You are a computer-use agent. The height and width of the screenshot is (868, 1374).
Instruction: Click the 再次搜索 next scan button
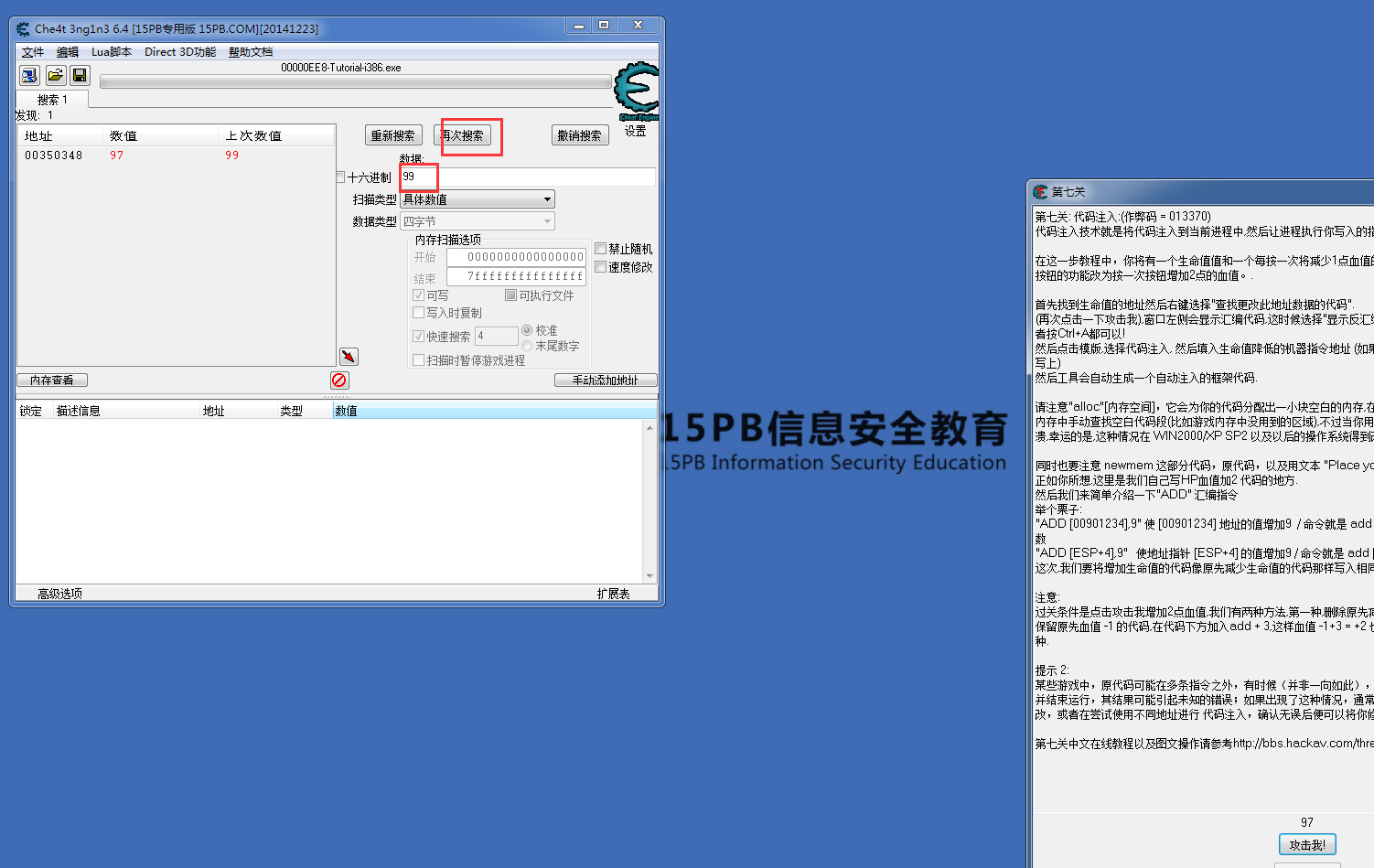click(x=462, y=135)
